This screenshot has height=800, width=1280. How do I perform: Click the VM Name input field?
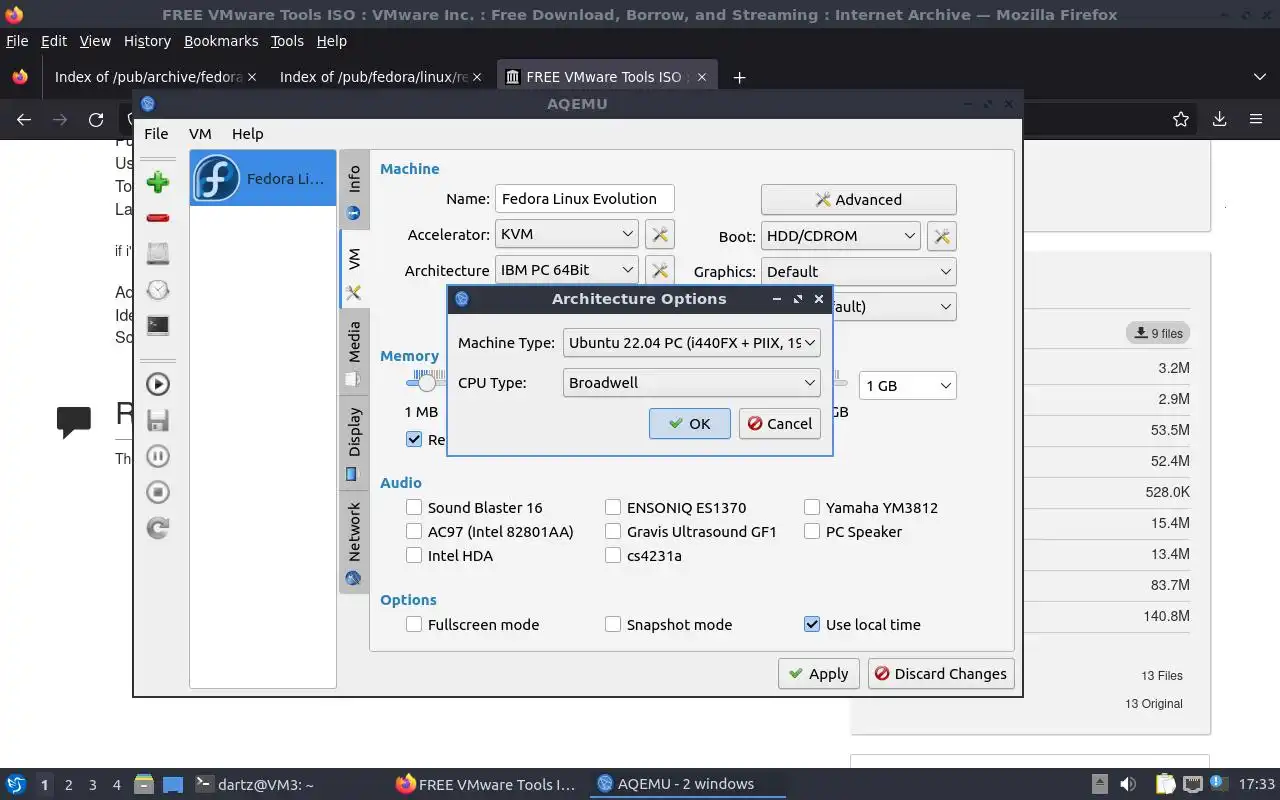tap(584, 198)
